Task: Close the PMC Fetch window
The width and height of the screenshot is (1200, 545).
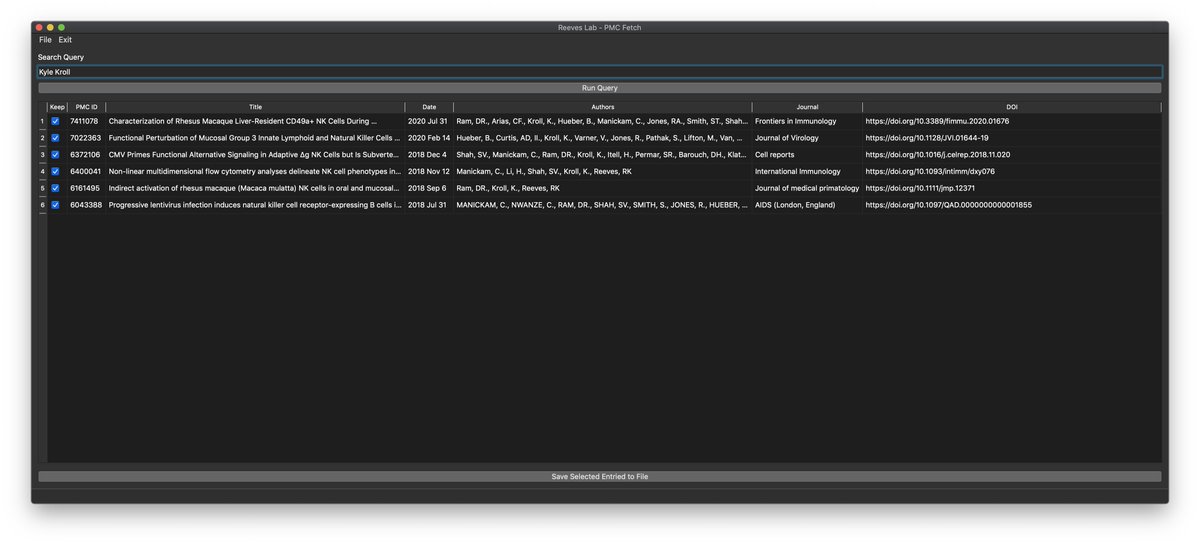Action: [x=40, y=27]
